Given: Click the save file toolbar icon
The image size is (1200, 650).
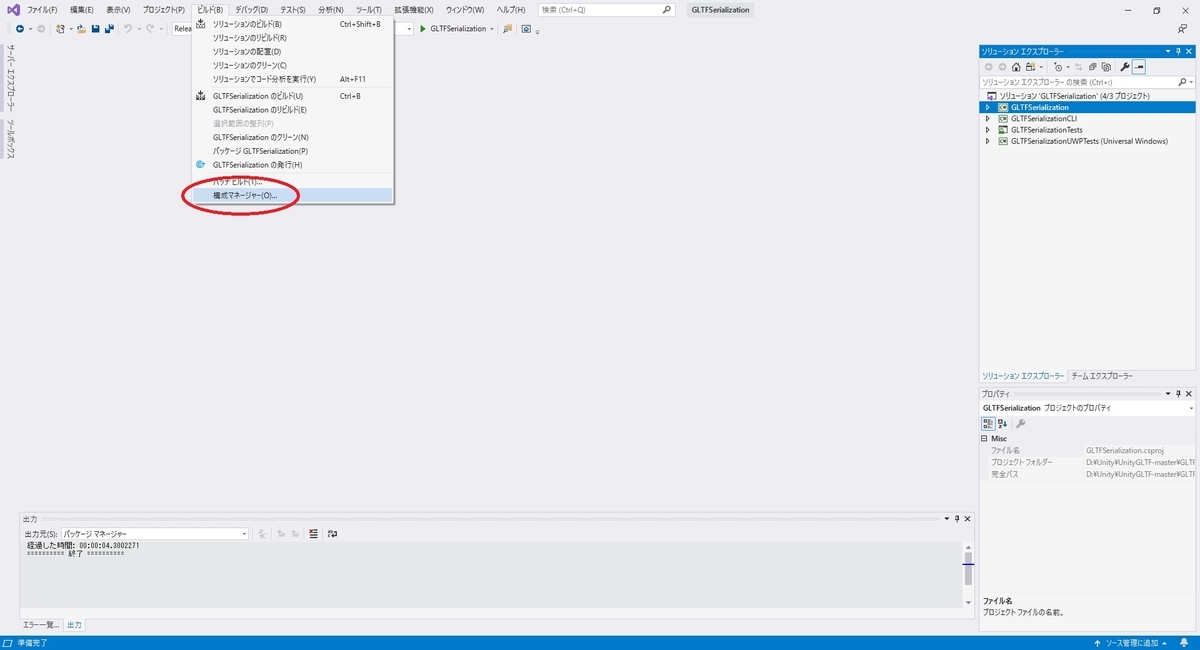Looking at the screenshot, I should [95, 28].
